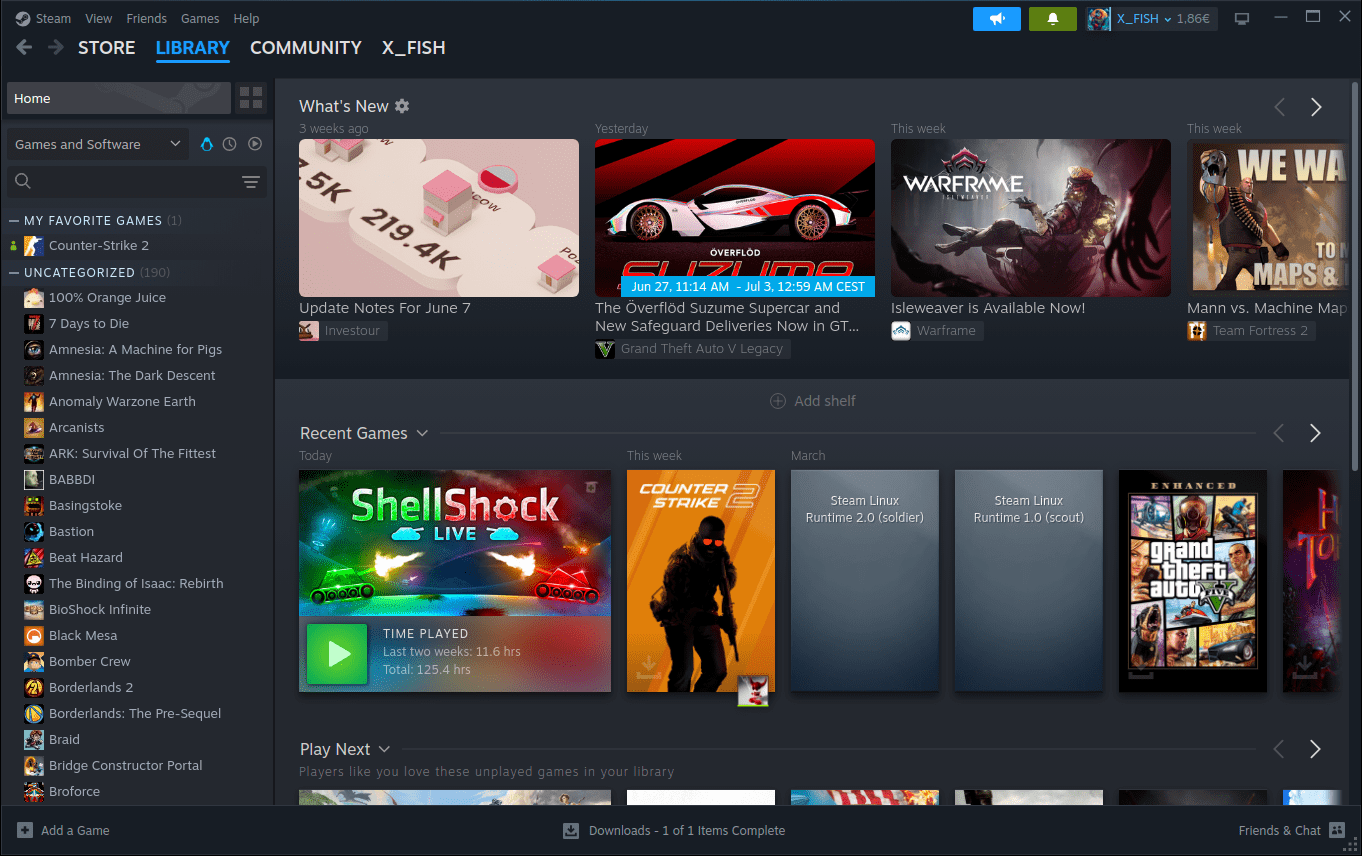
Task: Select ARK: Survival Of The Fittest
Action: coord(138,453)
